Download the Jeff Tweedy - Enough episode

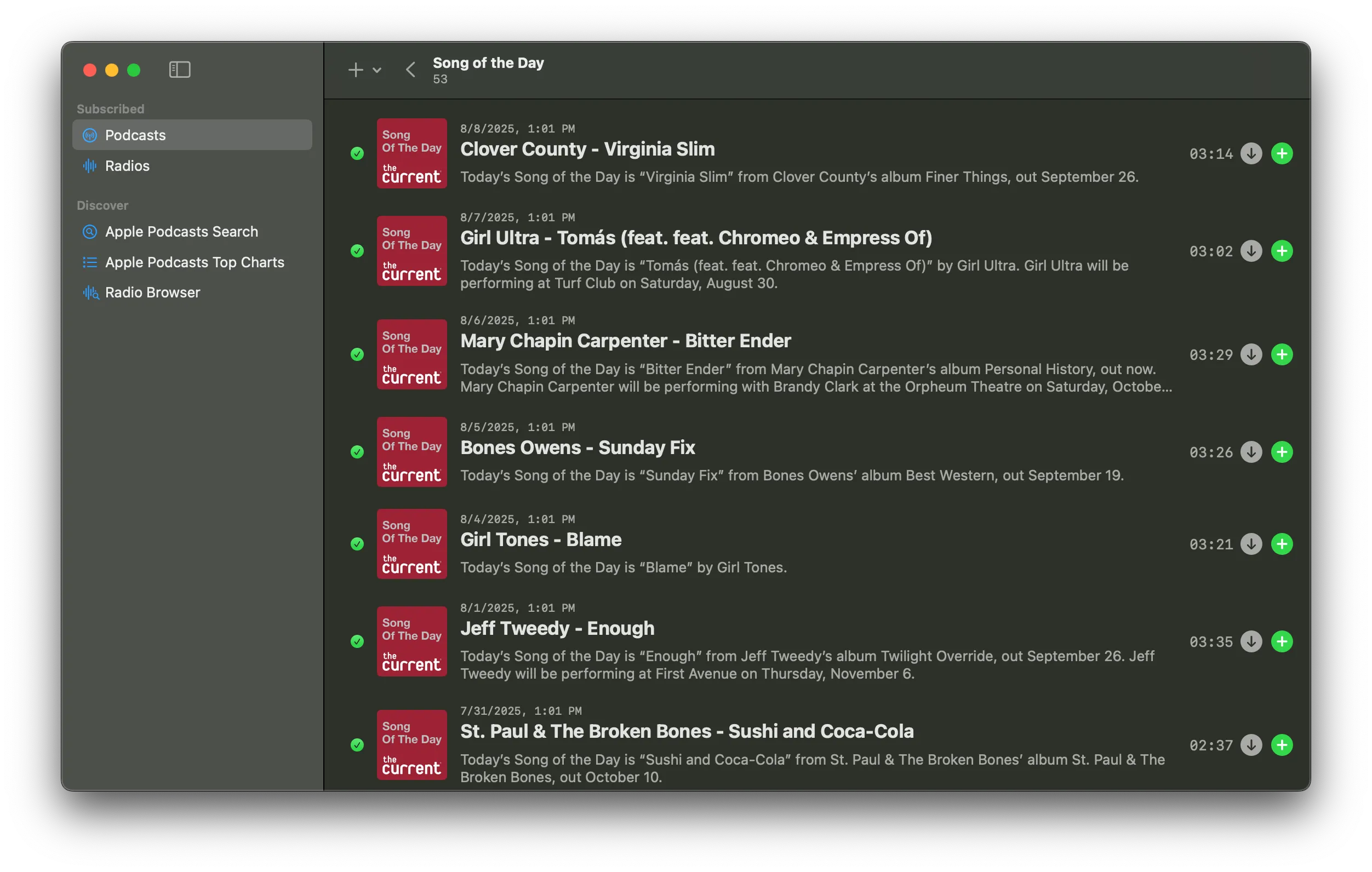(1251, 641)
